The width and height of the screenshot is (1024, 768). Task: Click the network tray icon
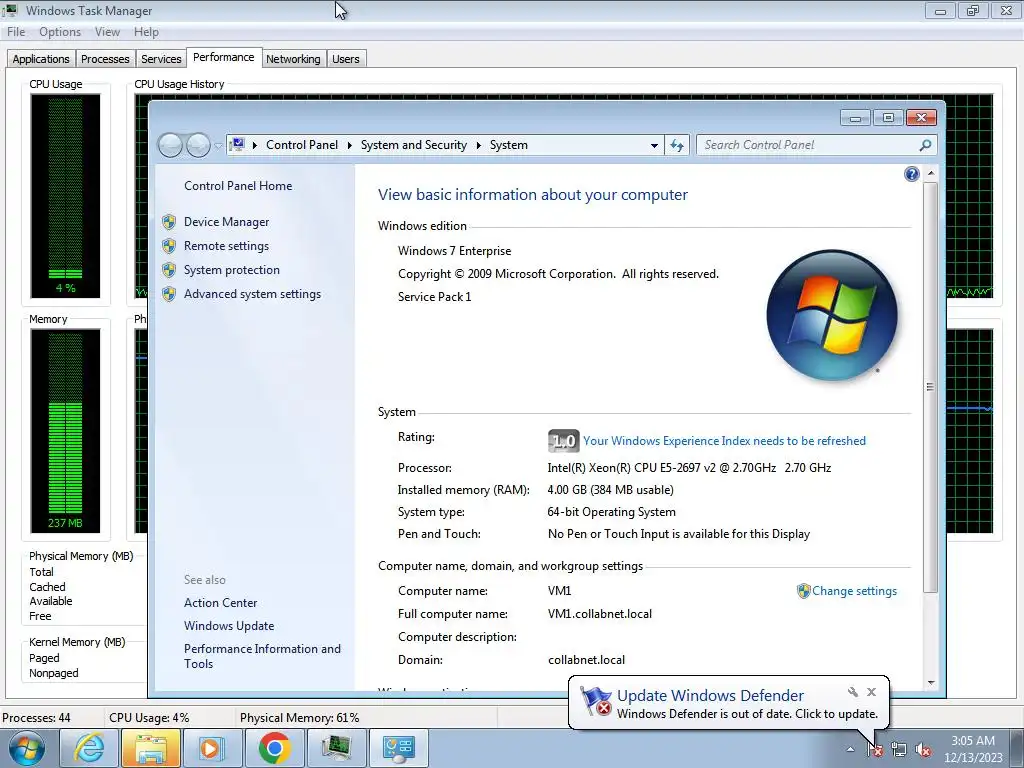[899, 750]
